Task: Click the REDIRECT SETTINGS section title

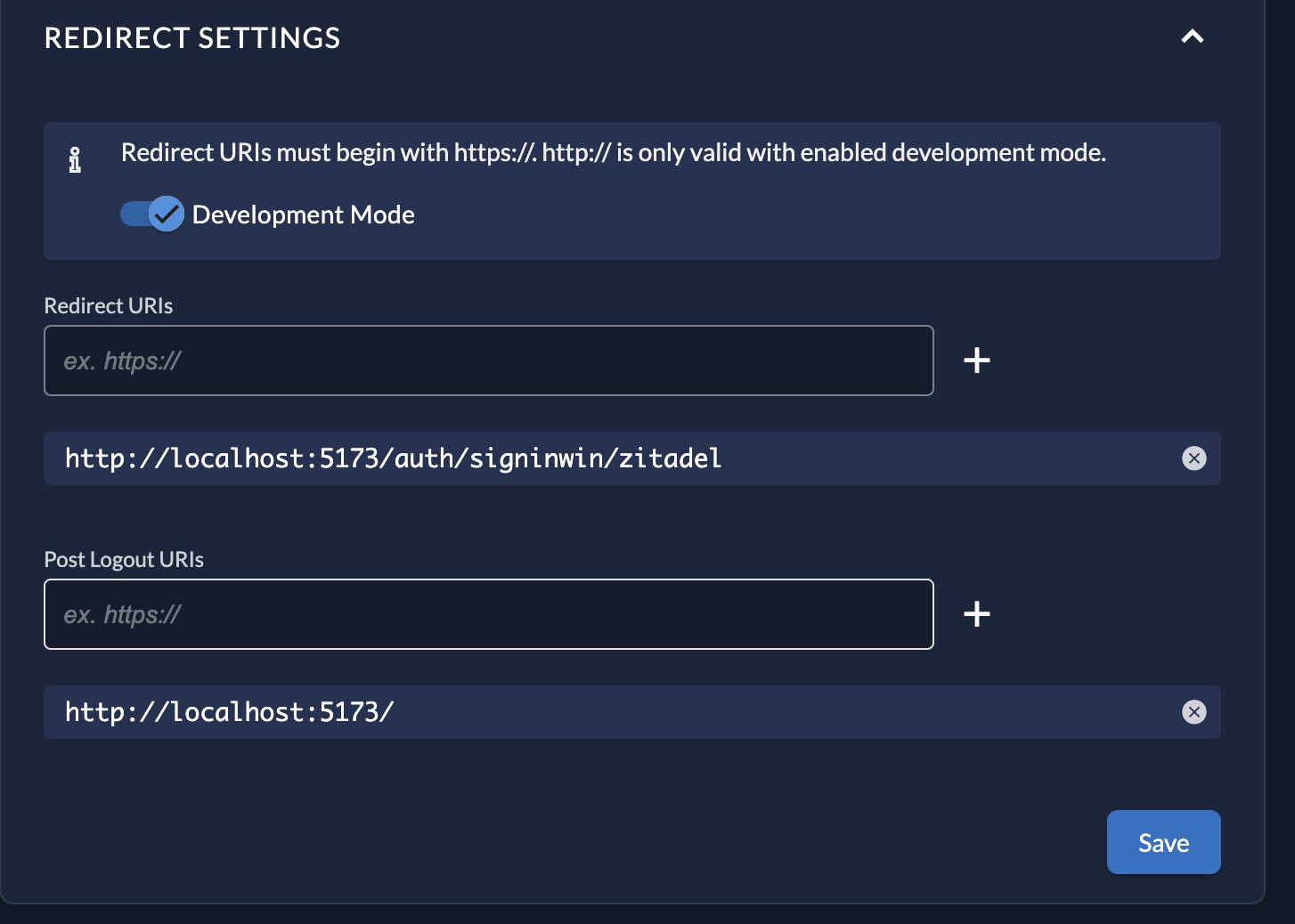Action: pyautogui.click(x=192, y=38)
